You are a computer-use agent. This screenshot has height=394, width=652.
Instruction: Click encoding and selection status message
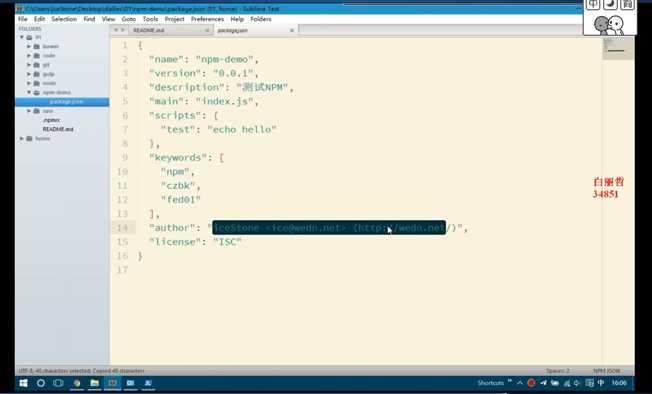click(81, 371)
